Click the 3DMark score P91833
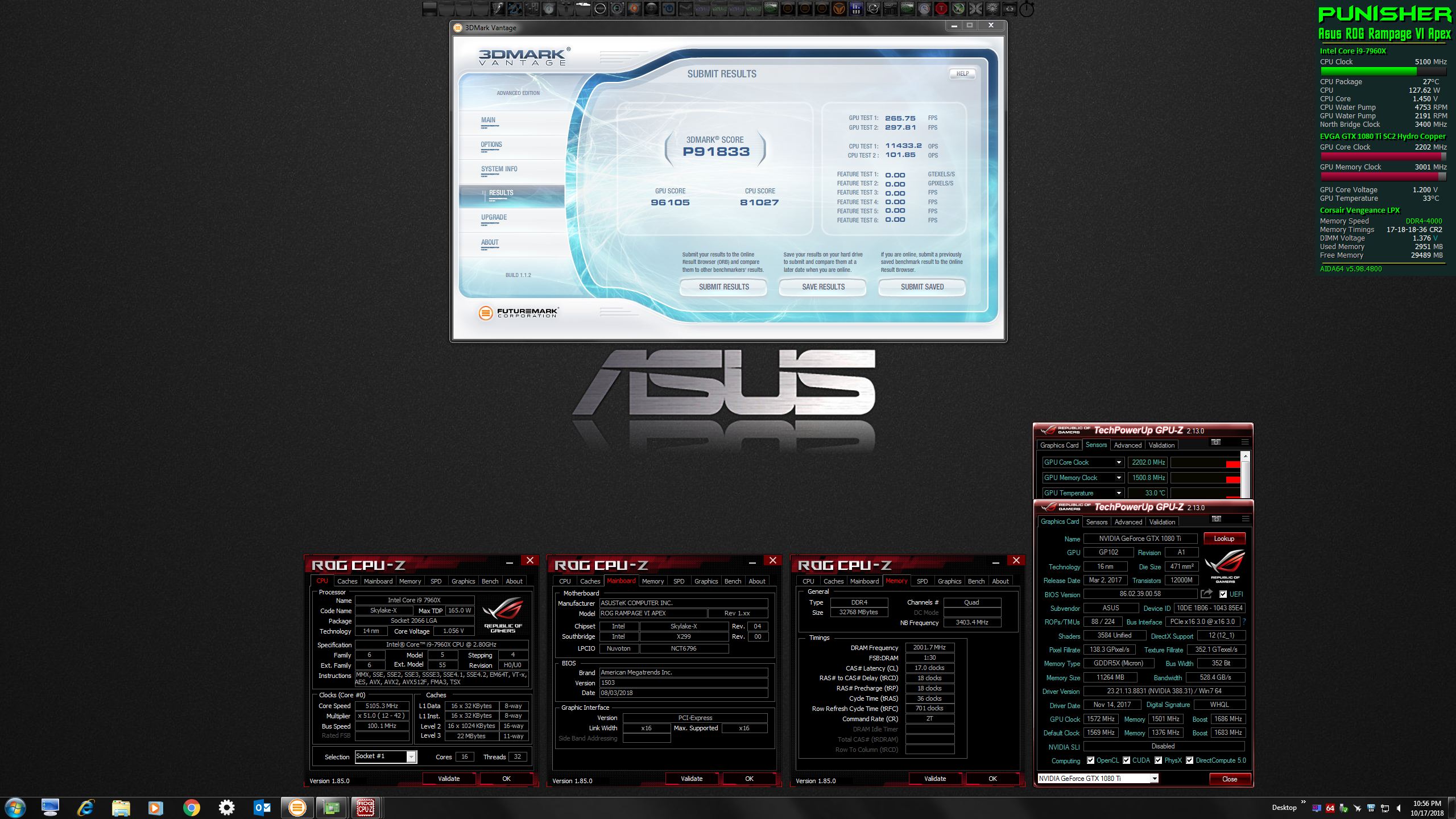Screen dimensions: 1456x819 716,152
